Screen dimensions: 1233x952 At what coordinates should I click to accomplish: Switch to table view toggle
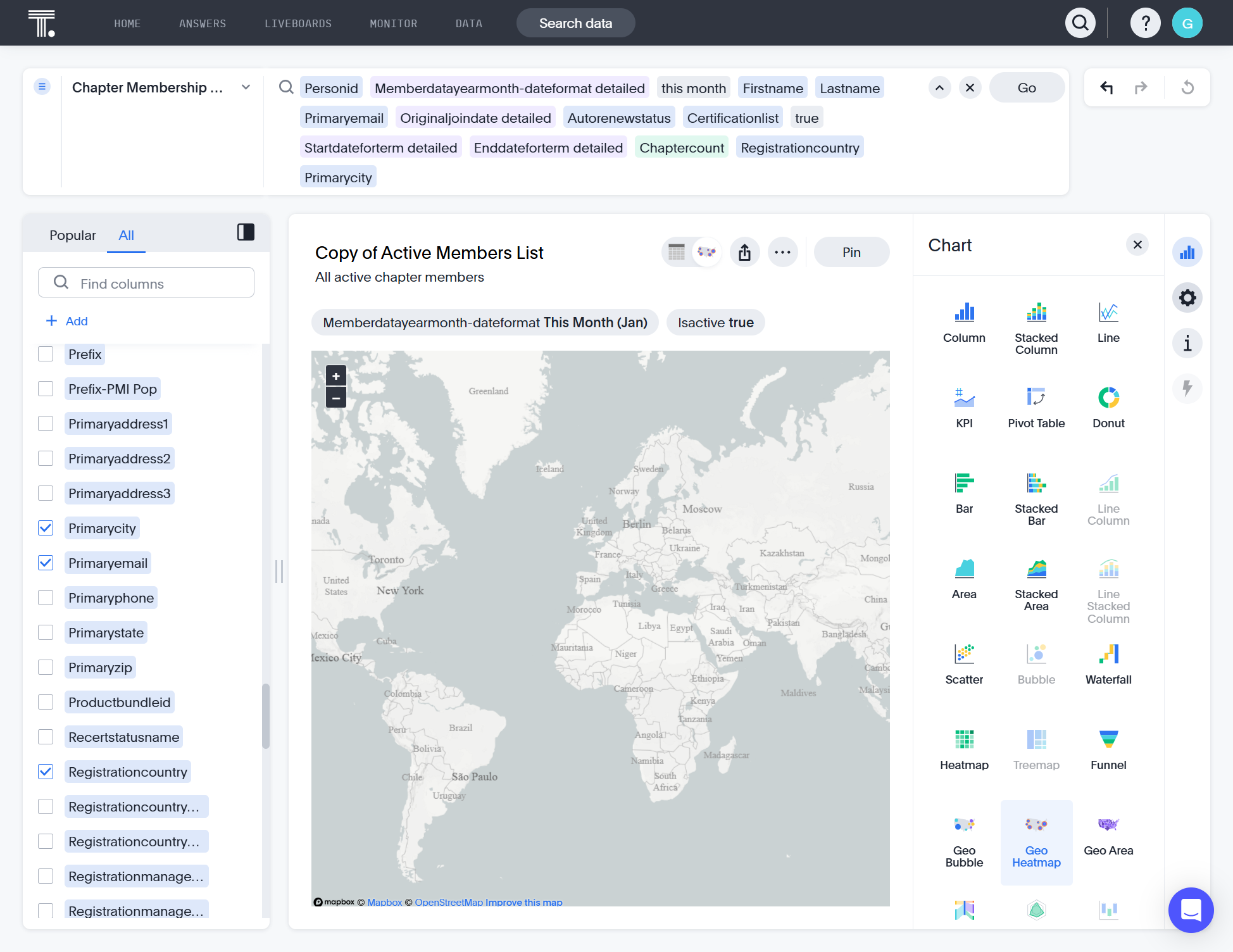click(x=677, y=253)
